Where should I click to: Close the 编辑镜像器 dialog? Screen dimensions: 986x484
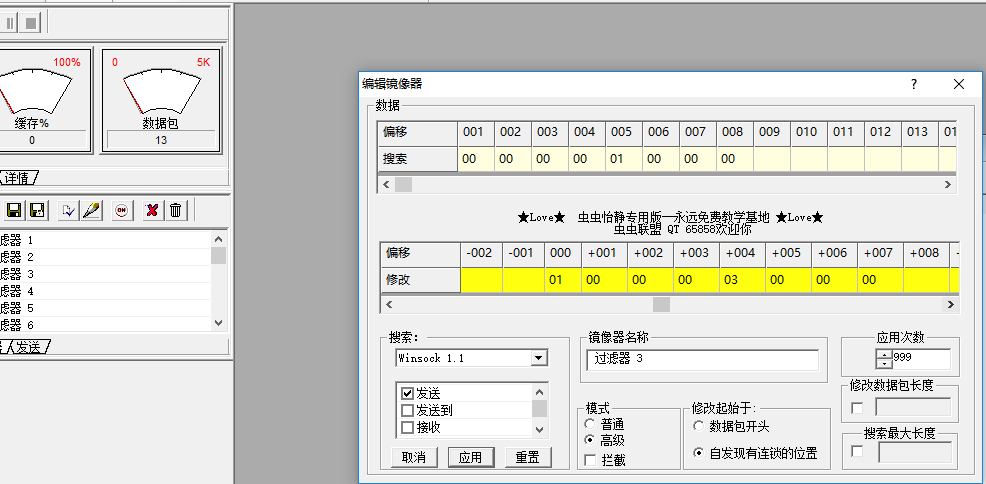(958, 84)
